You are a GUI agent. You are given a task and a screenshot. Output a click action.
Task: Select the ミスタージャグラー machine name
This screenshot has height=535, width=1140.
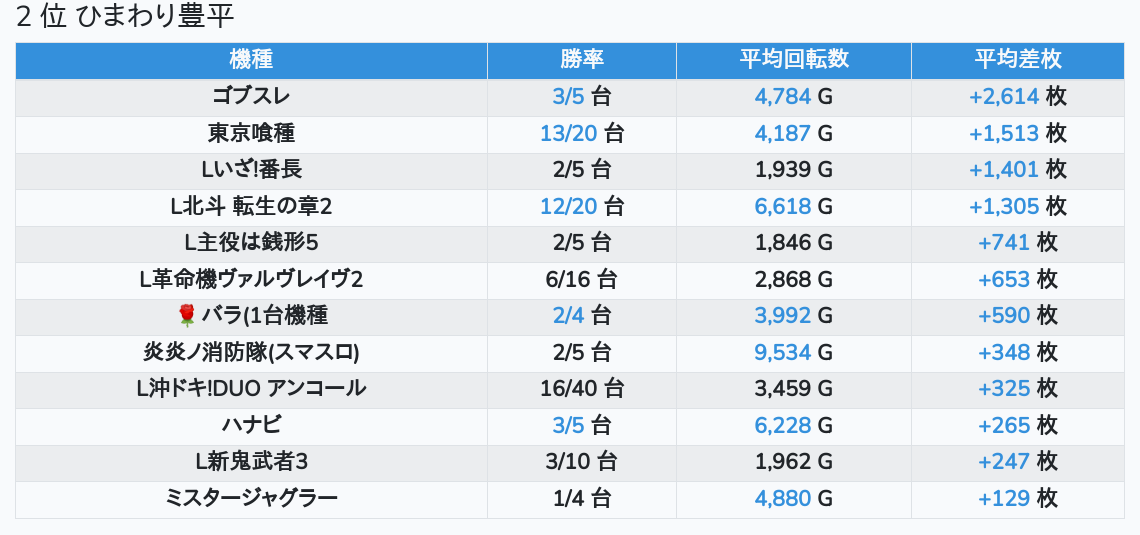tap(251, 498)
